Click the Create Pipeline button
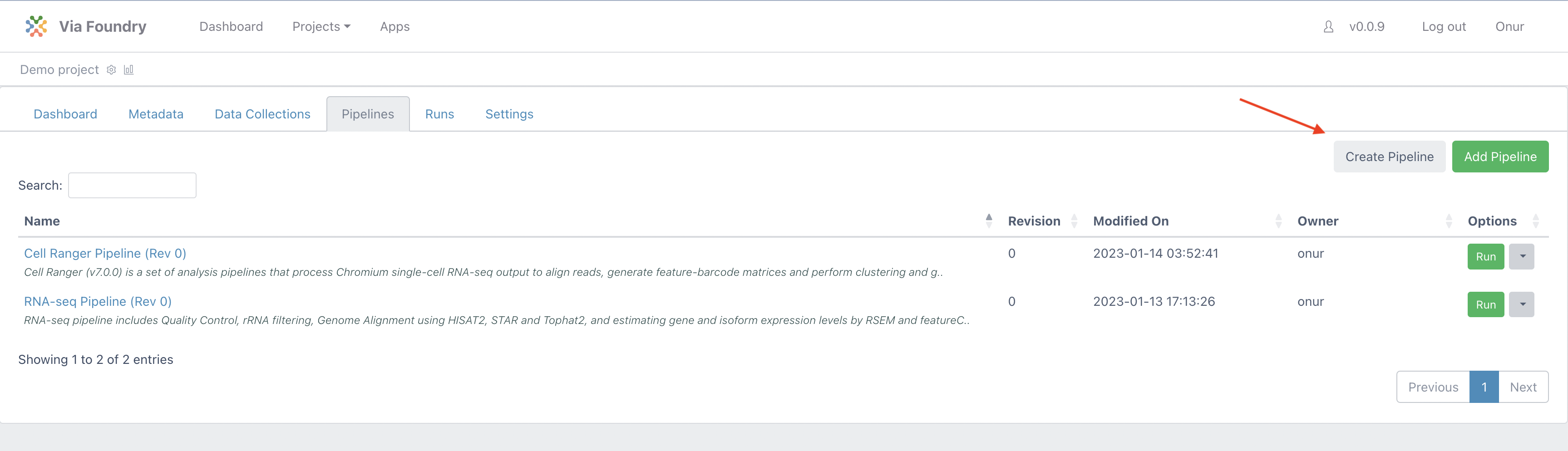1568x451 pixels. (x=1389, y=157)
